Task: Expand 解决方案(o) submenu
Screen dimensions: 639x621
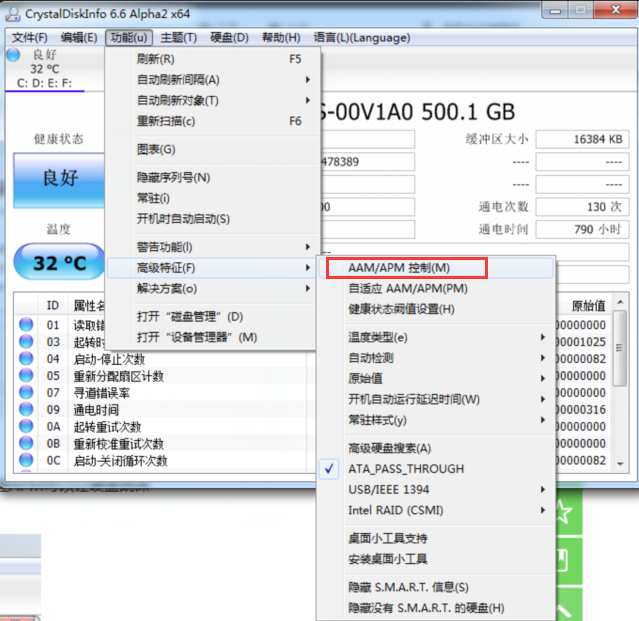Action: (212, 288)
